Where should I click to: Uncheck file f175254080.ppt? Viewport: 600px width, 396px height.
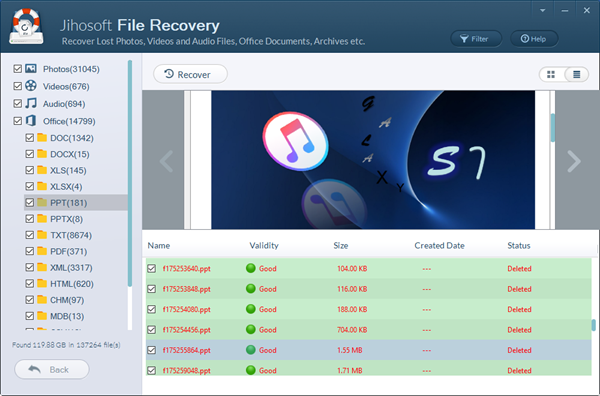pos(152,309)
